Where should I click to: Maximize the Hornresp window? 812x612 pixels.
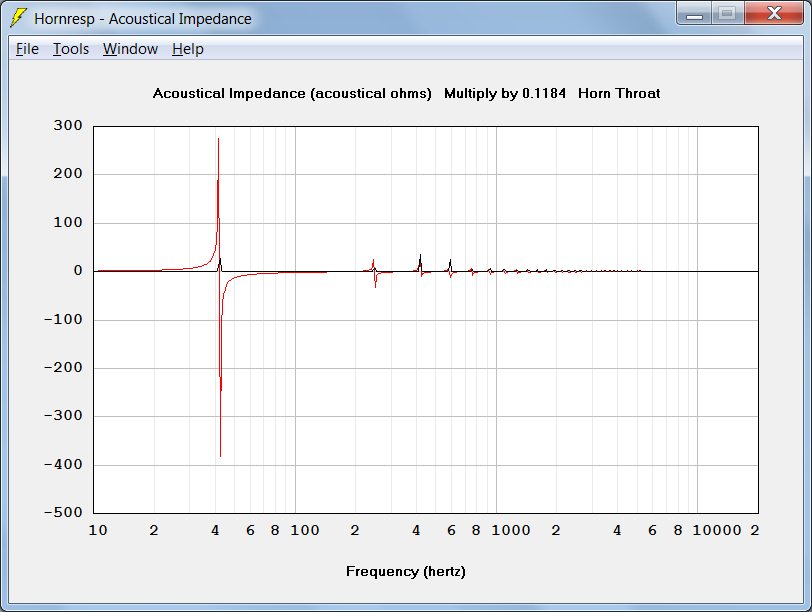click(728, 13)
